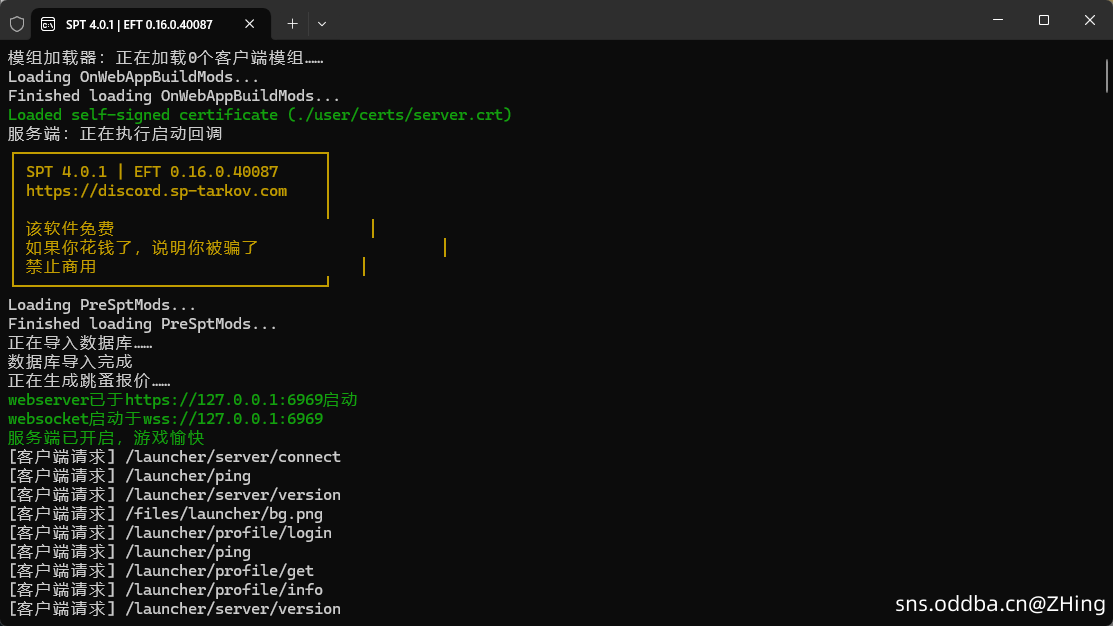Open a new tab with the plus button

(x=292, y=23)
